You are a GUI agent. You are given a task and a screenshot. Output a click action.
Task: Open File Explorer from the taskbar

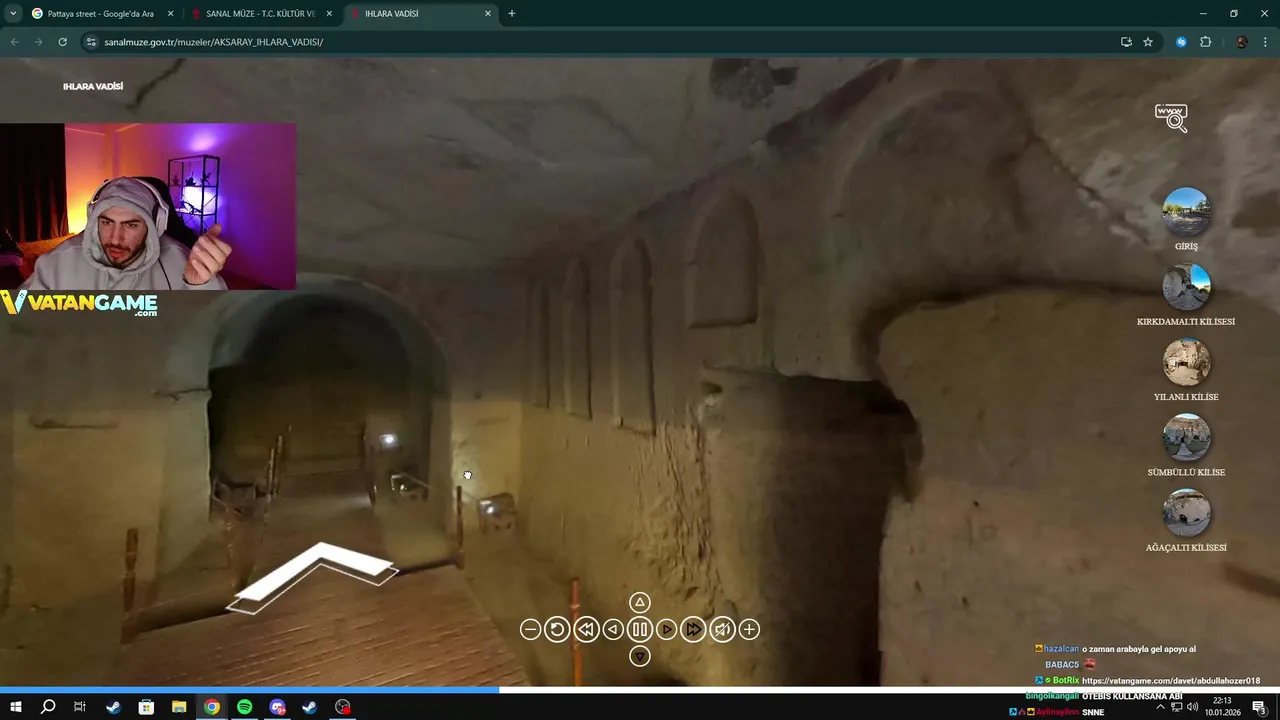click(x=179, y=707)
